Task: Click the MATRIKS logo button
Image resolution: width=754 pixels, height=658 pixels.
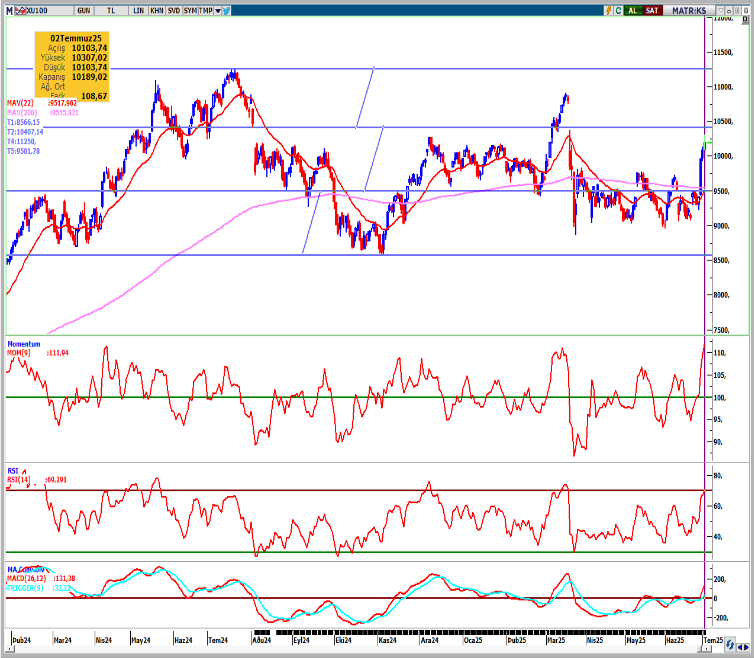Action: (689, 11)
